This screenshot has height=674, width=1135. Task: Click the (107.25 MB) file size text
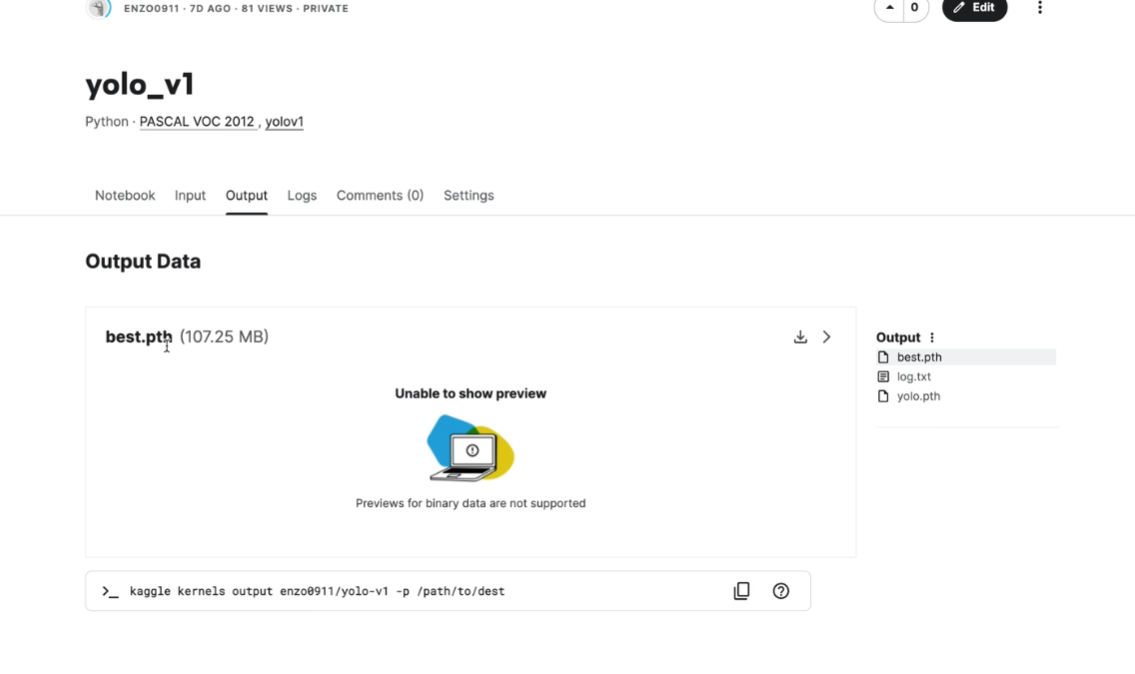tap(224, 337)
